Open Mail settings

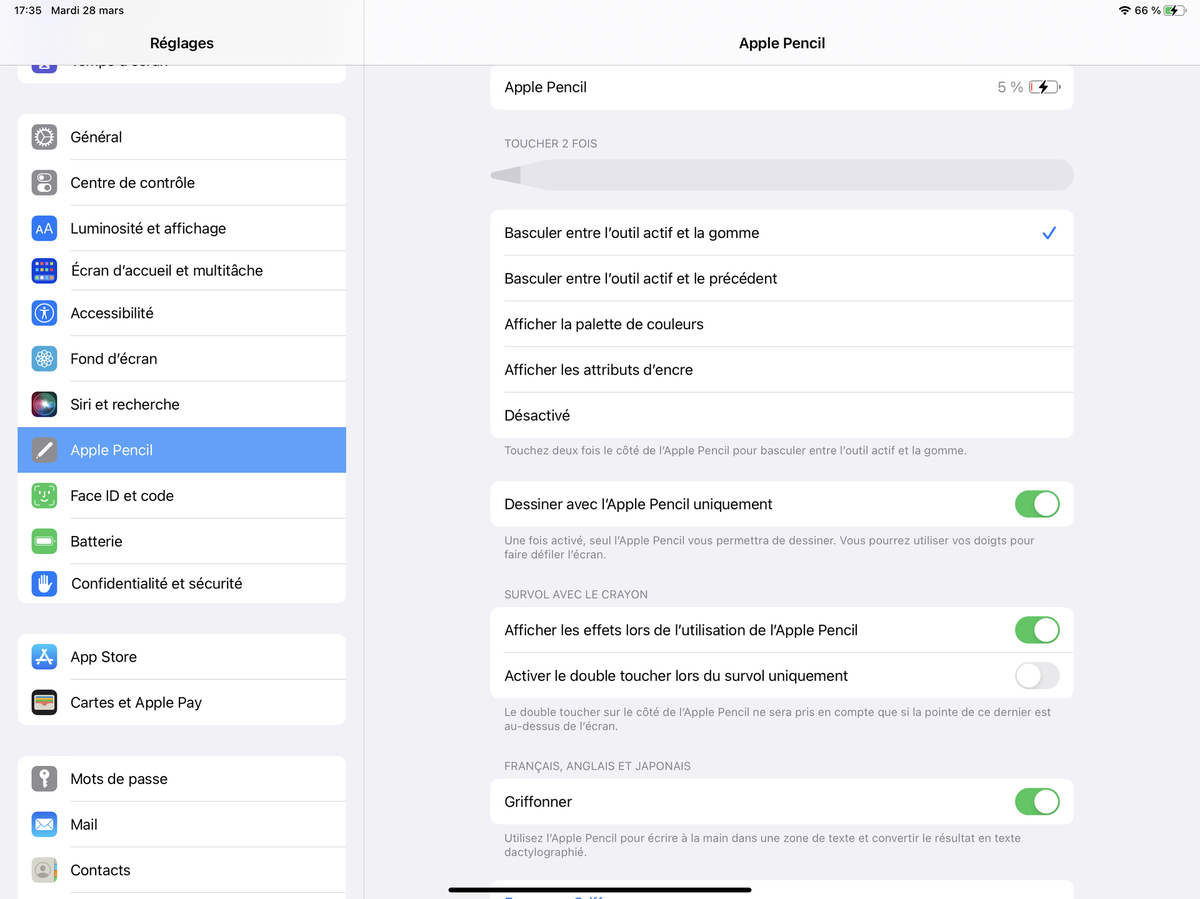pos(182,825)
